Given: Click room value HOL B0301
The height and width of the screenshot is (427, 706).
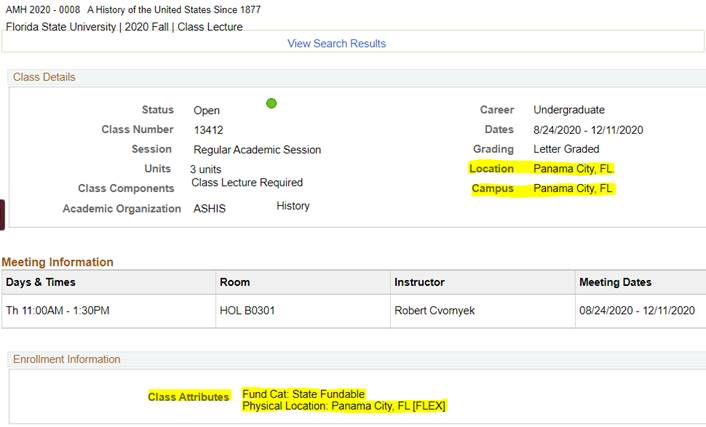Looking at the screenshot, I should pos(247,310).
